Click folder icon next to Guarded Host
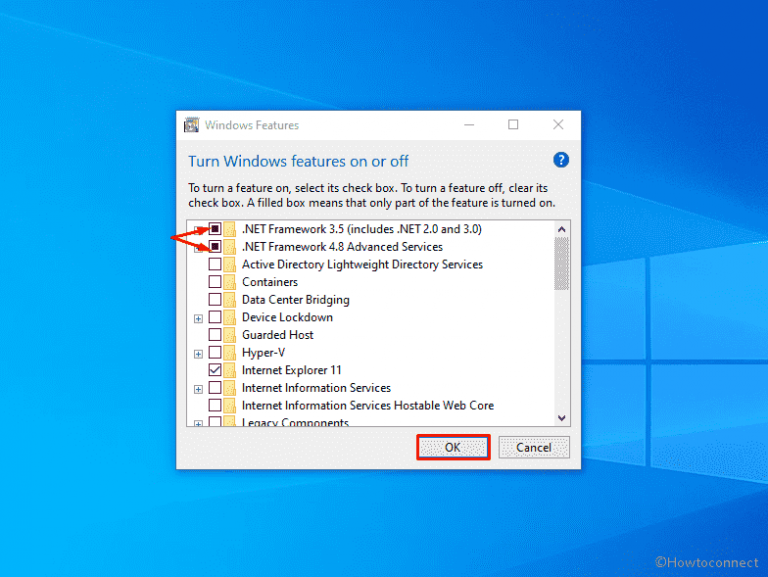Screen dimensions: 768x577 (x=230, y=335)
